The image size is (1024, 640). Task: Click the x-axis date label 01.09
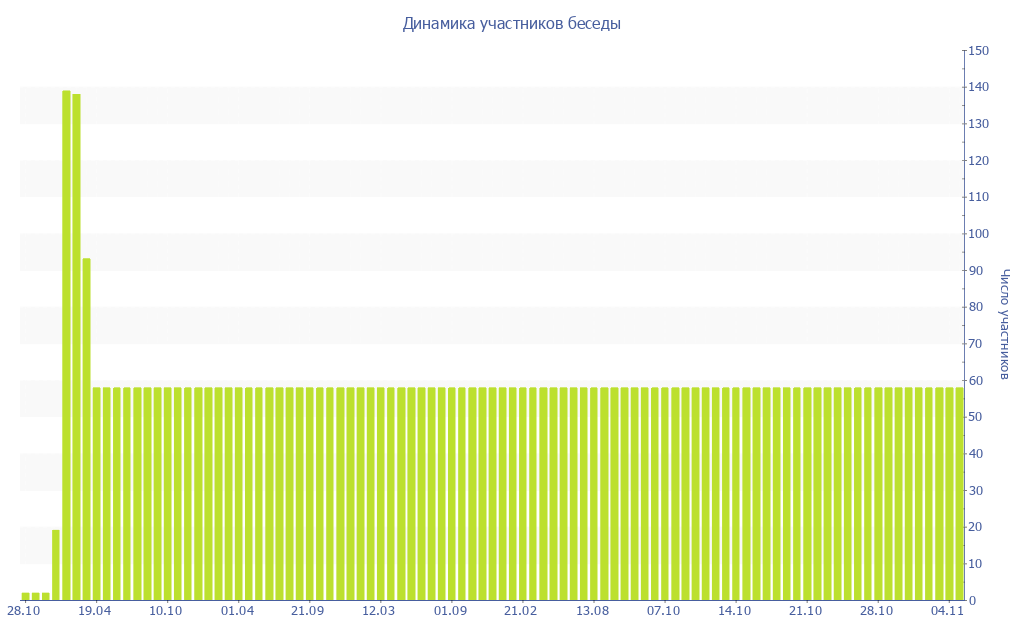[450, 611]
